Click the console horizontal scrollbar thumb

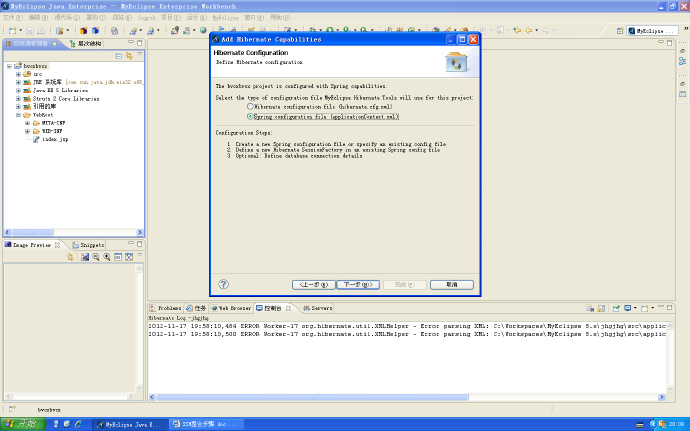312,397
